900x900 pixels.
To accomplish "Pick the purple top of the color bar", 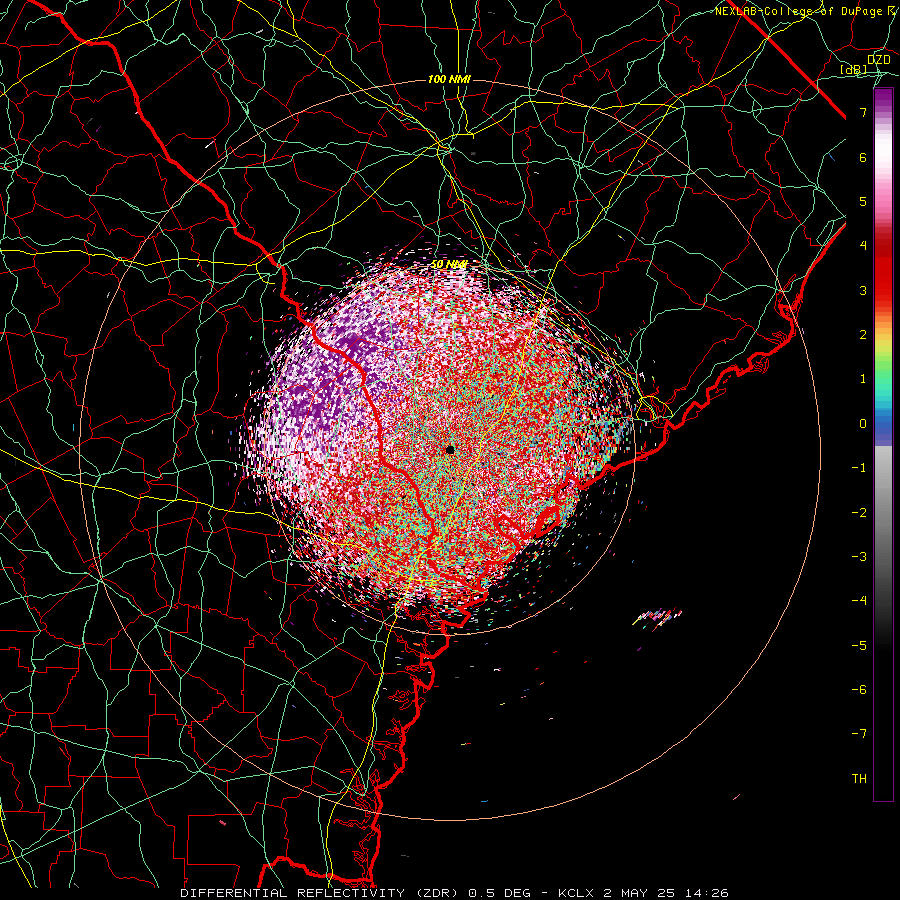I will (x=883, y=99).
